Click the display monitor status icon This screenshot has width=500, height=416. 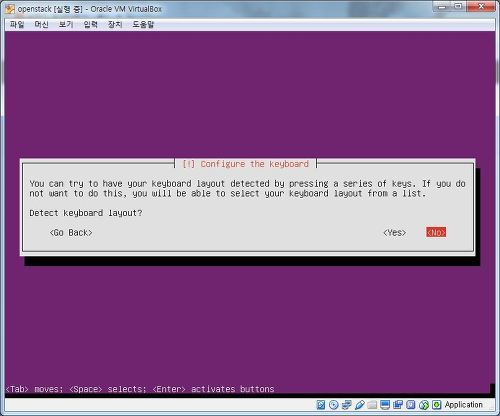pos(385,405)
